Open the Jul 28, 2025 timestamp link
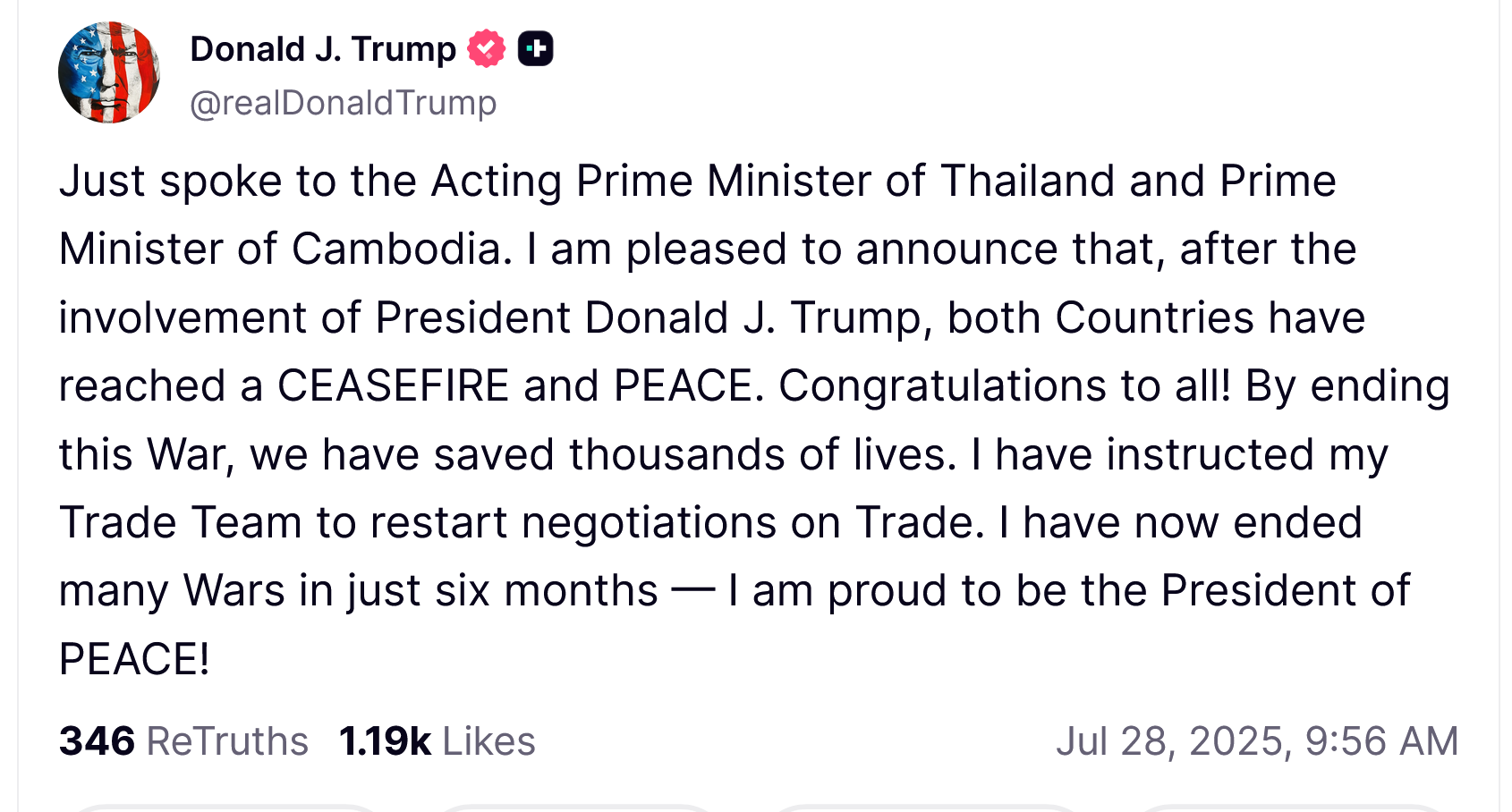Screen dimensions: 1512x812 (1256, 741)
